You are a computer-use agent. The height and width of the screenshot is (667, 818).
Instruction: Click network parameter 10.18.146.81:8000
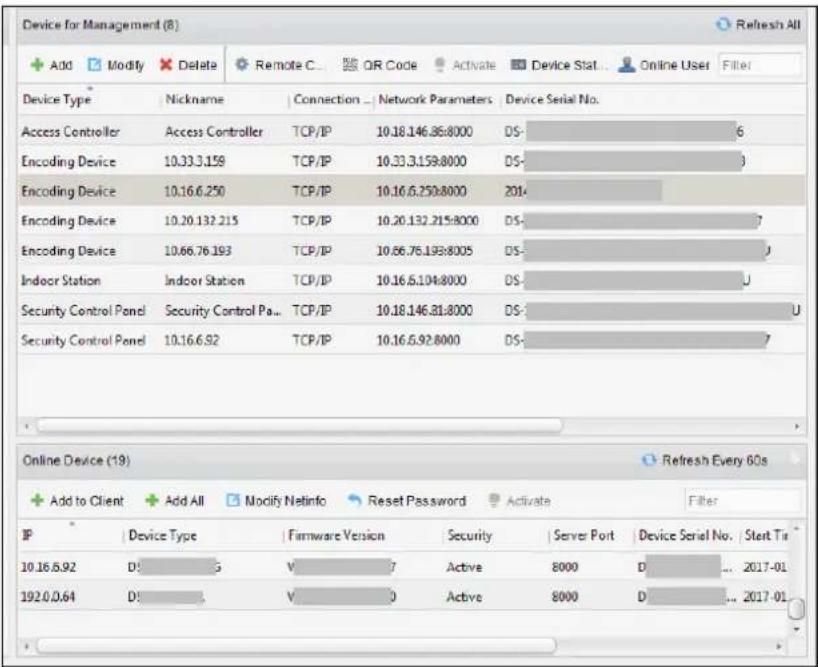pos(425,311)
